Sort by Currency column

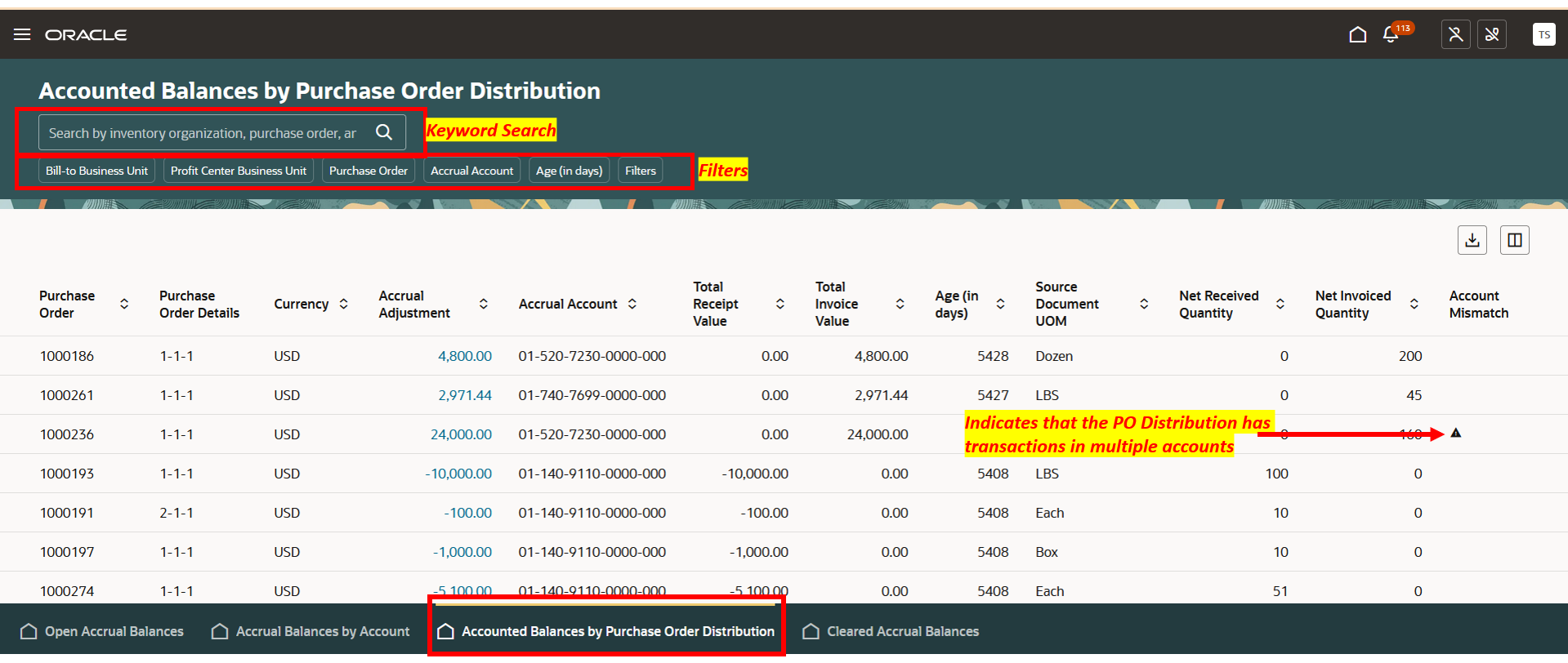[x=344, y=304]
